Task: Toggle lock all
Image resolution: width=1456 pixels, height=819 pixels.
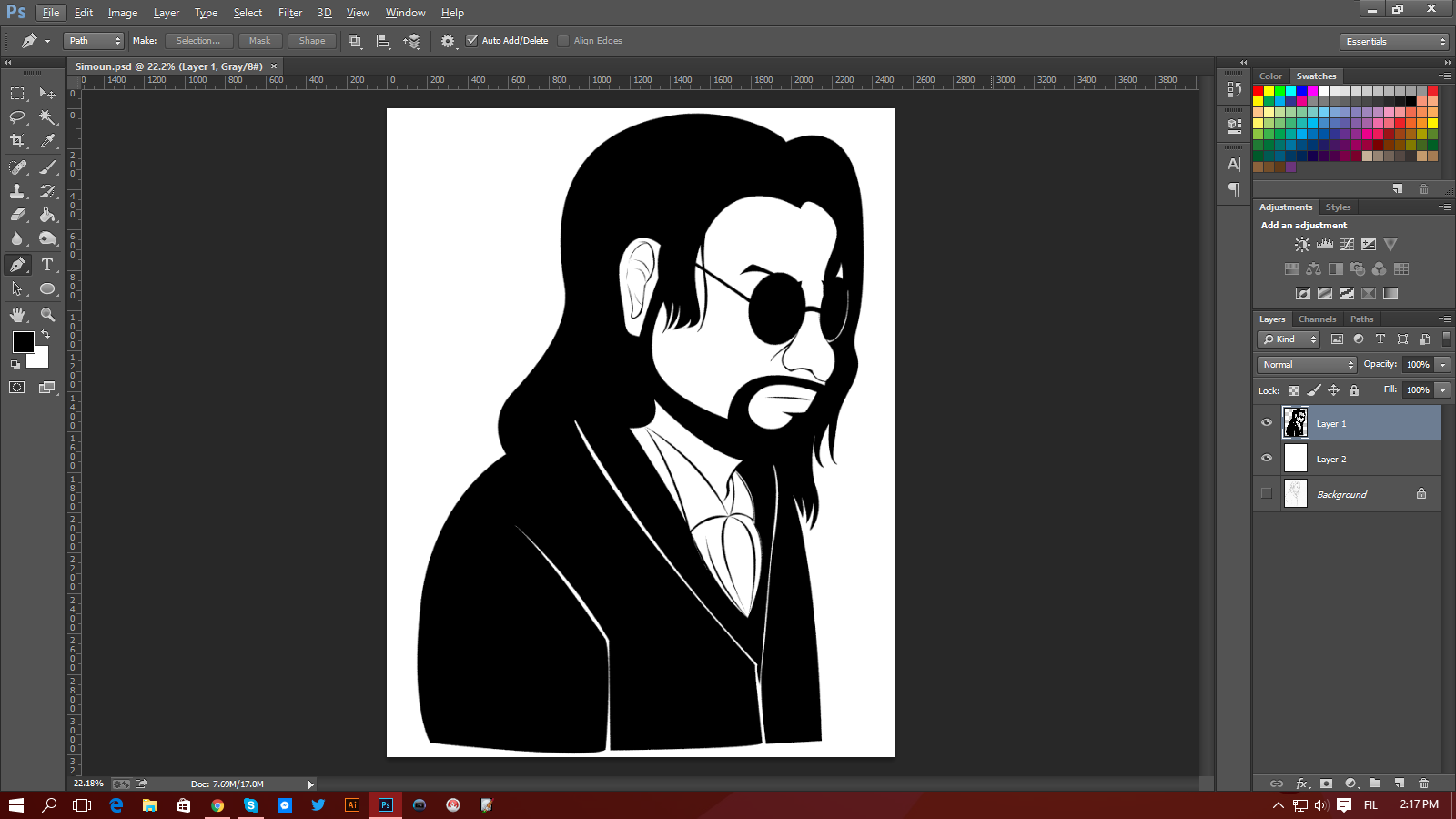Action: (1354, 390)
